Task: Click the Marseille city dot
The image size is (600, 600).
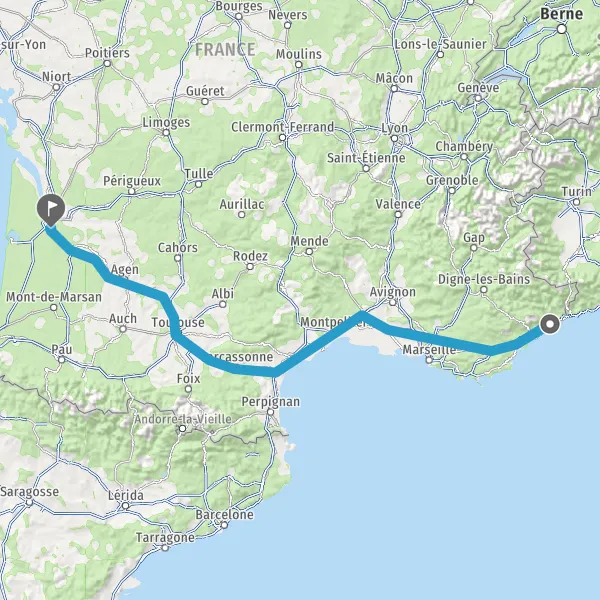Action: pyautogui.click(x=429, y=360)
